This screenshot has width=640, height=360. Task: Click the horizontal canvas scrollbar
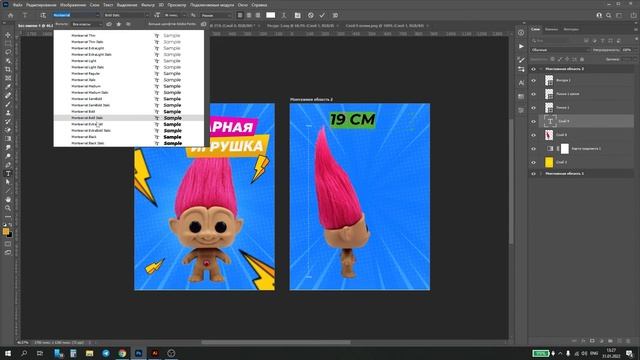point(276,342)
